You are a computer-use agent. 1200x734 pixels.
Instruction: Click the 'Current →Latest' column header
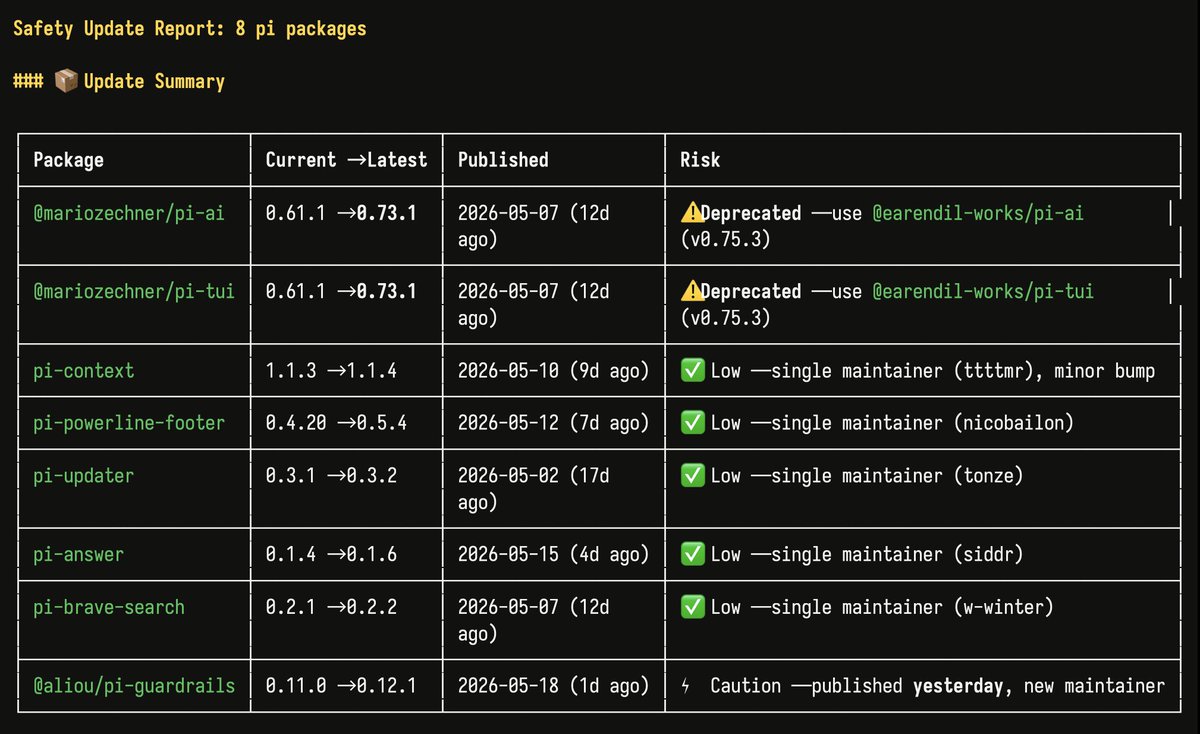[346, 160]
